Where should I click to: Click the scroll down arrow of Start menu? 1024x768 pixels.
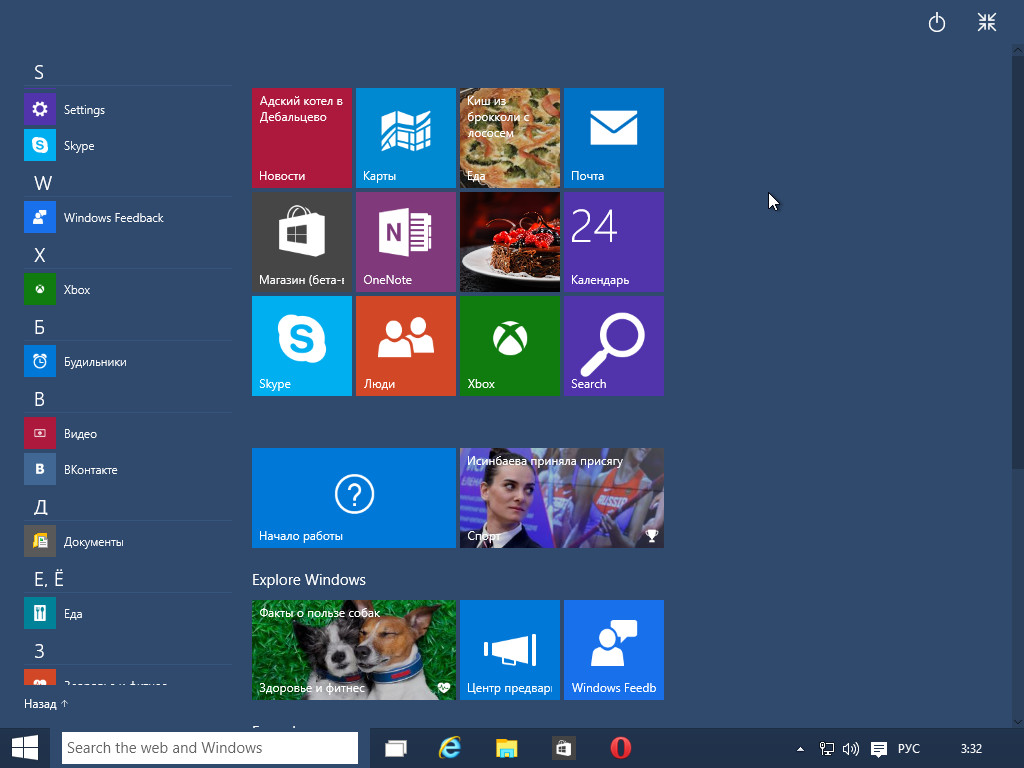click(x=1017, y=722)
